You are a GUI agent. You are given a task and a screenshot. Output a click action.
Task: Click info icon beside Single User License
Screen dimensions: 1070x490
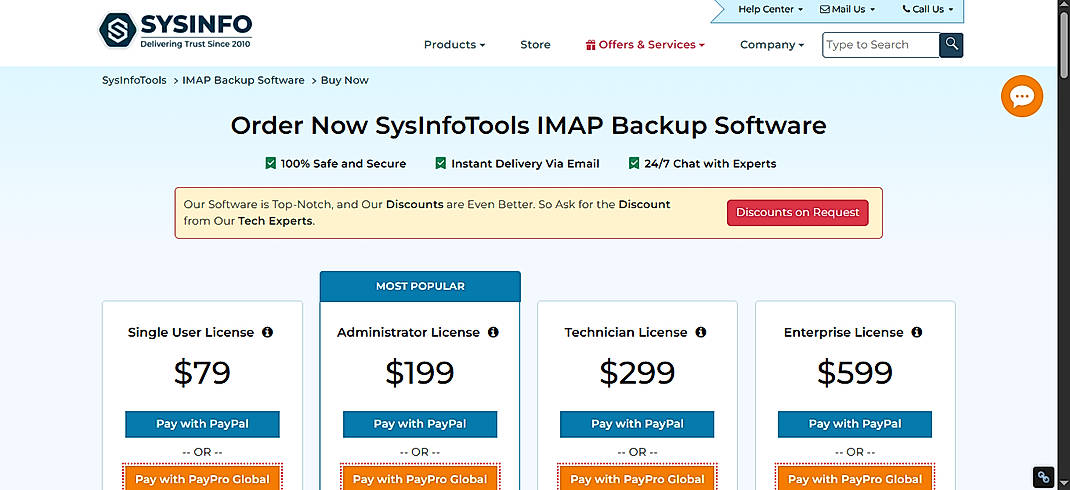pos(268,332)
